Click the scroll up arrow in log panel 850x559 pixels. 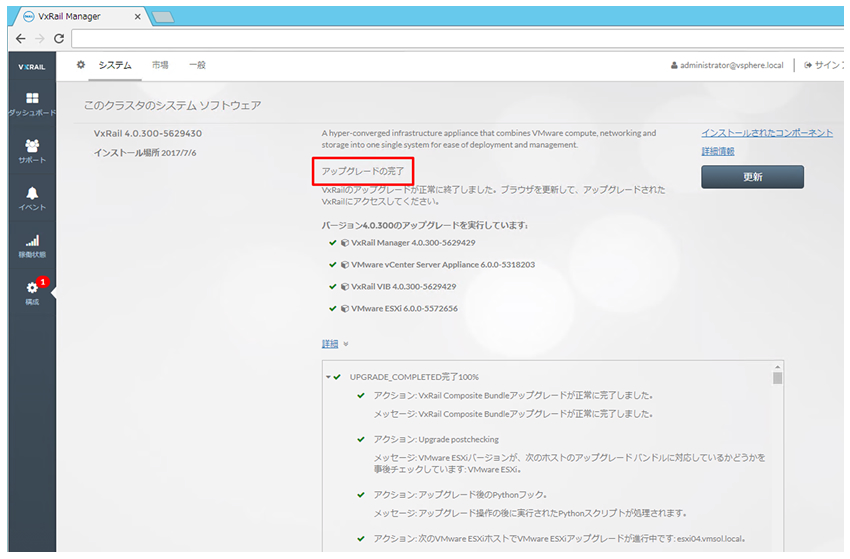coord(777,367)
